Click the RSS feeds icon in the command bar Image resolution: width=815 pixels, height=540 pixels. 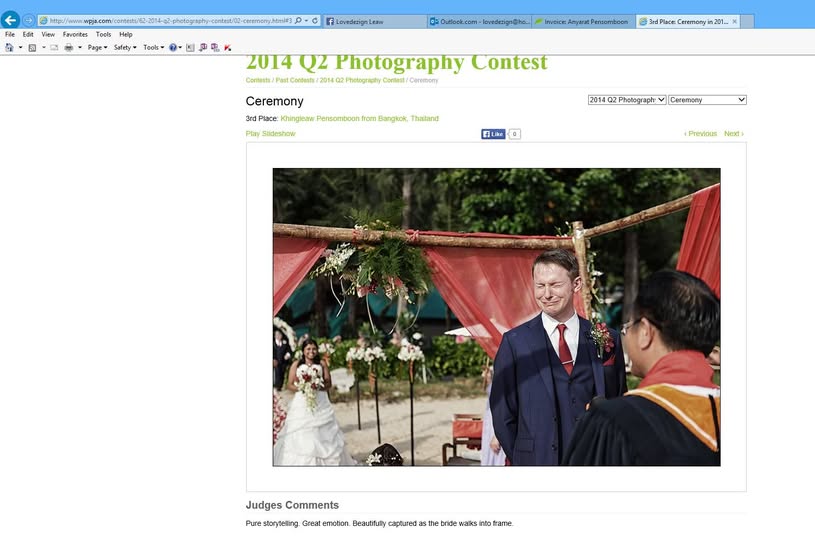click(32, 47)
